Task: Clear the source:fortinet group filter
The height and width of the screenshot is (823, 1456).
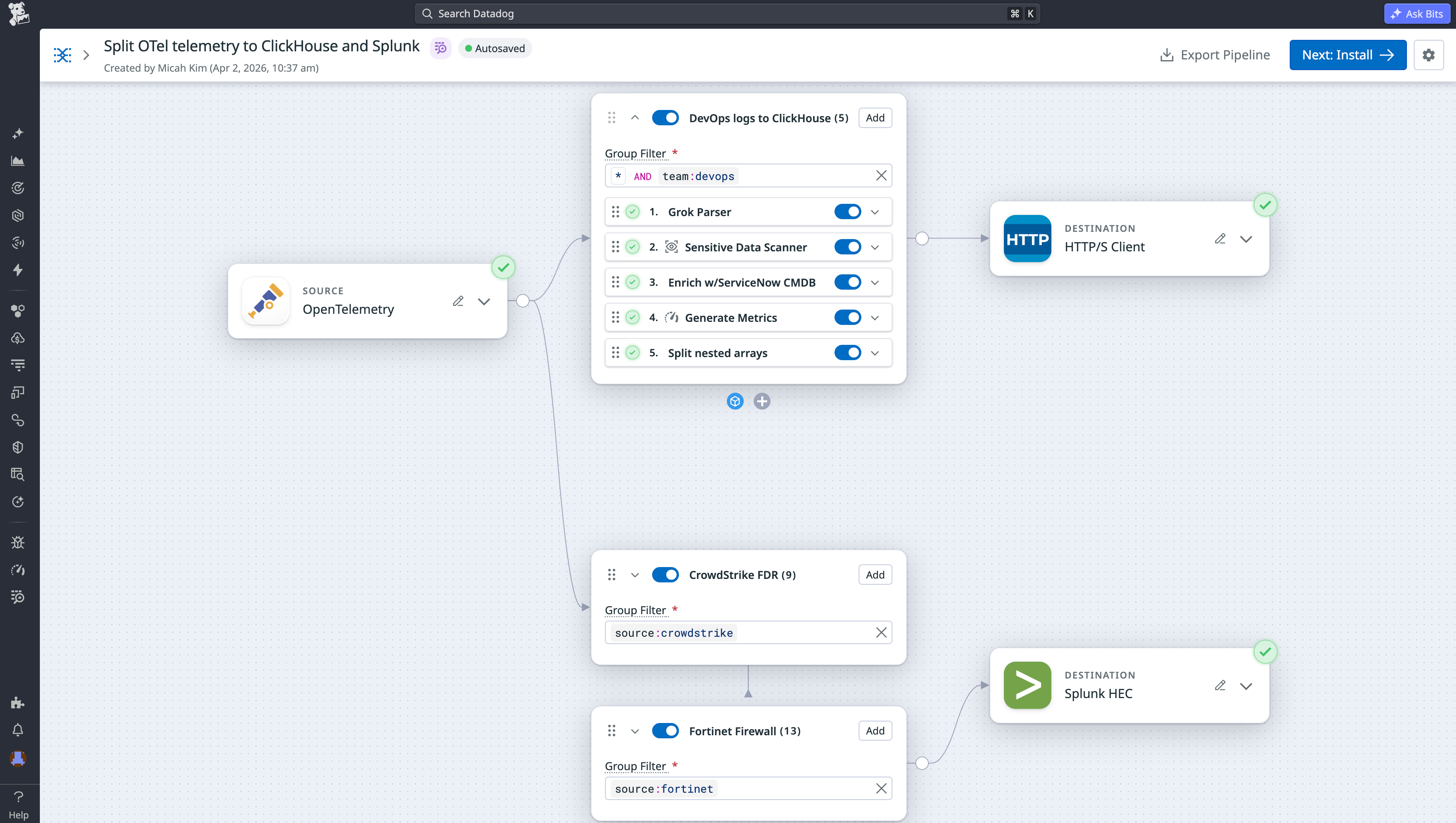Action: pos(881,788)
